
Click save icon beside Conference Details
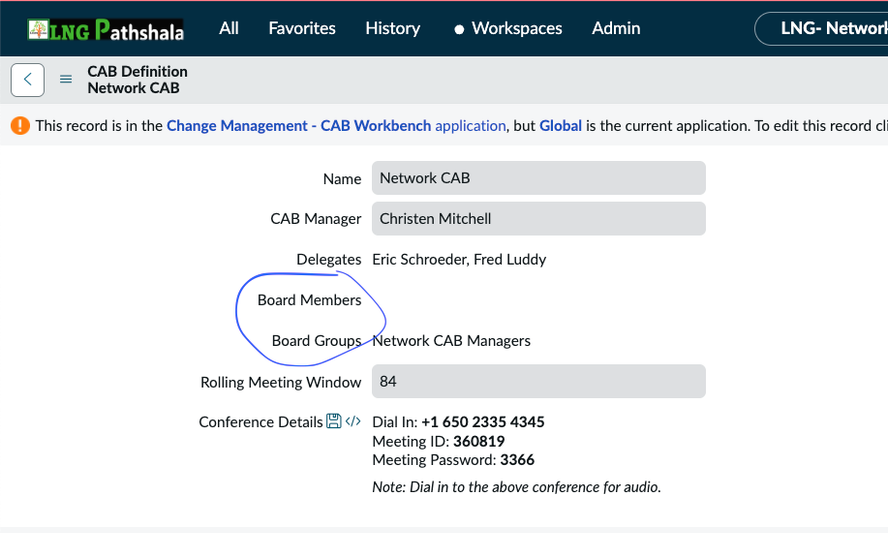pos(334,422)
